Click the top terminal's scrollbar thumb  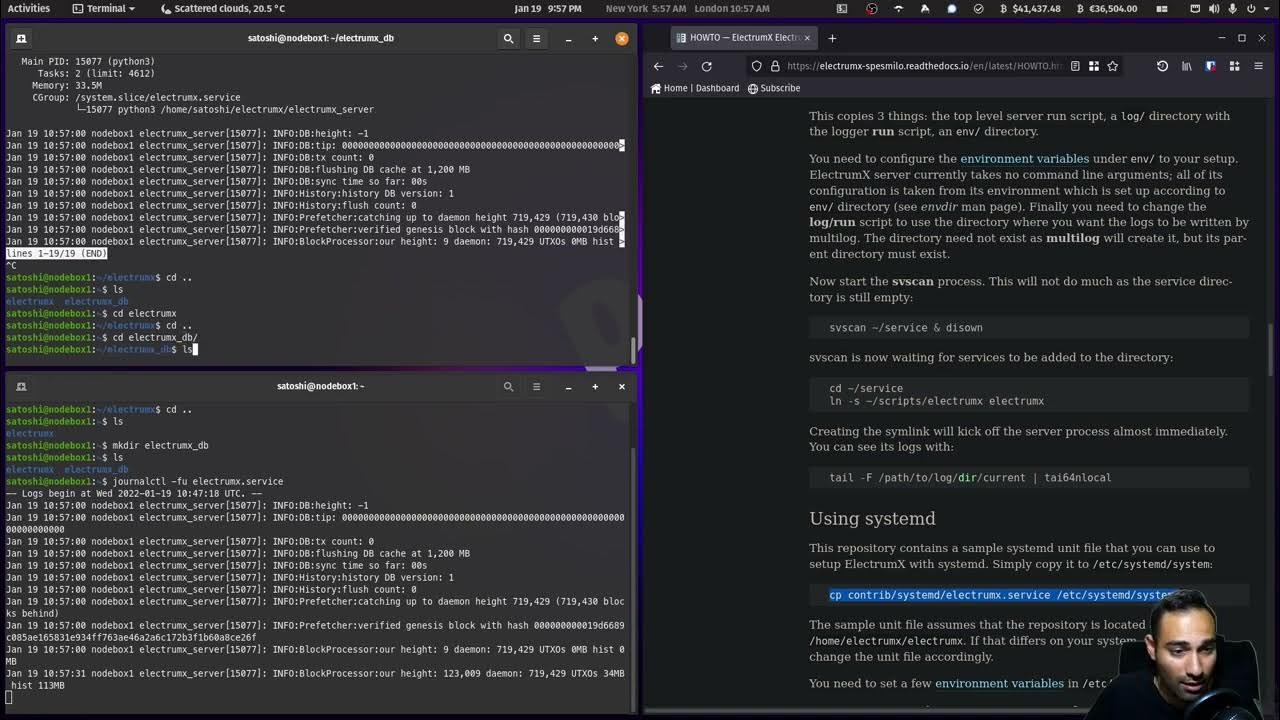[633, 350]
